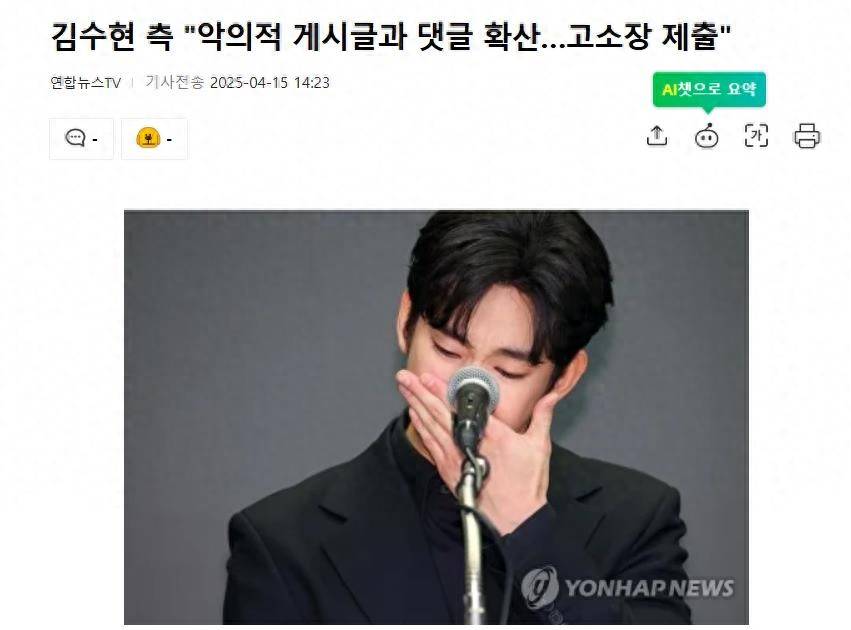Open the 연합뉴스TV source link
Image resolution: width=851 pixels, height=630 pixels.
pyautogui.click(x=85, y=83)
